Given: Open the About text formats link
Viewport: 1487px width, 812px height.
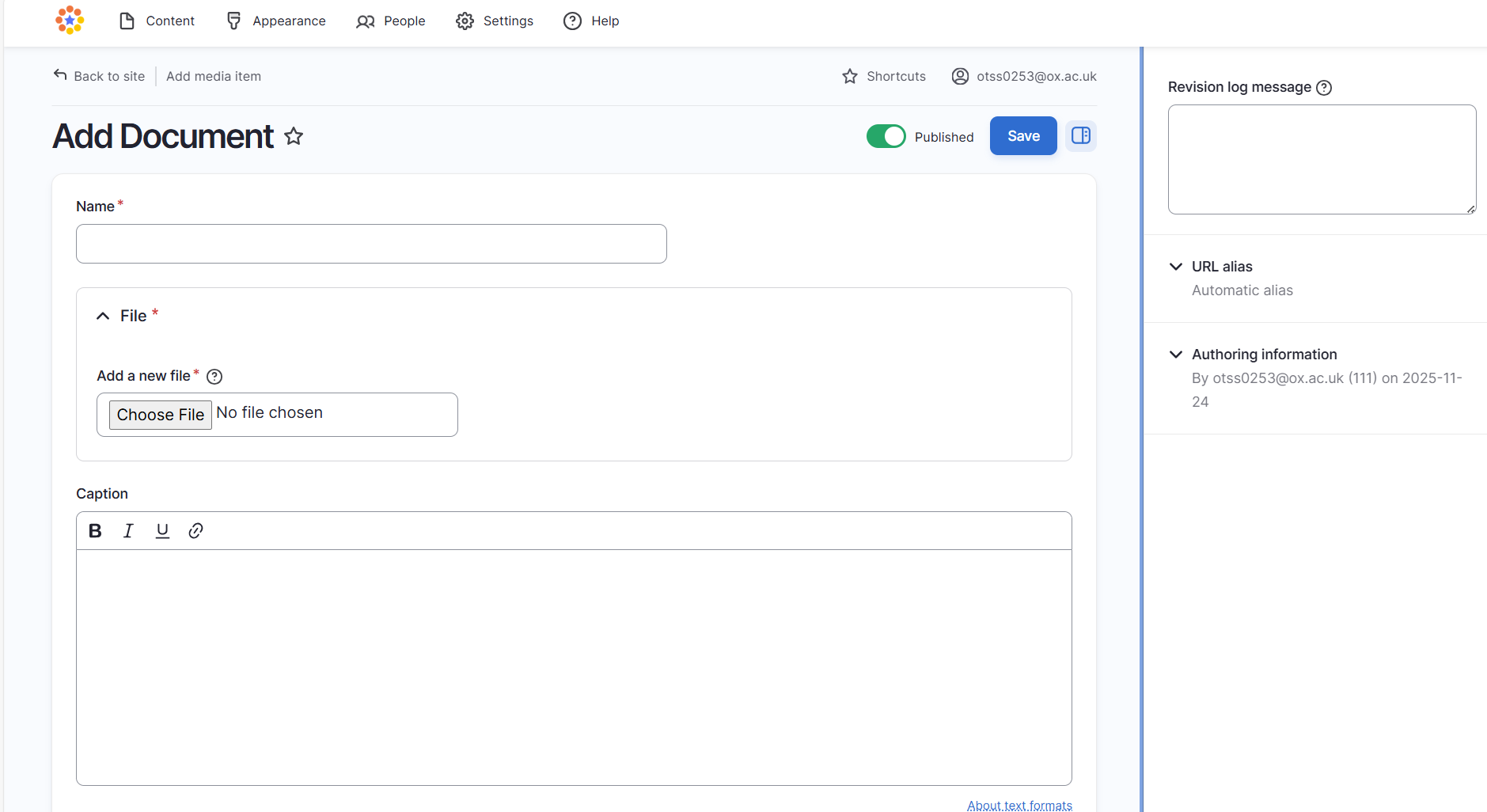Looking at the screenshot, I should (1019, 804).
